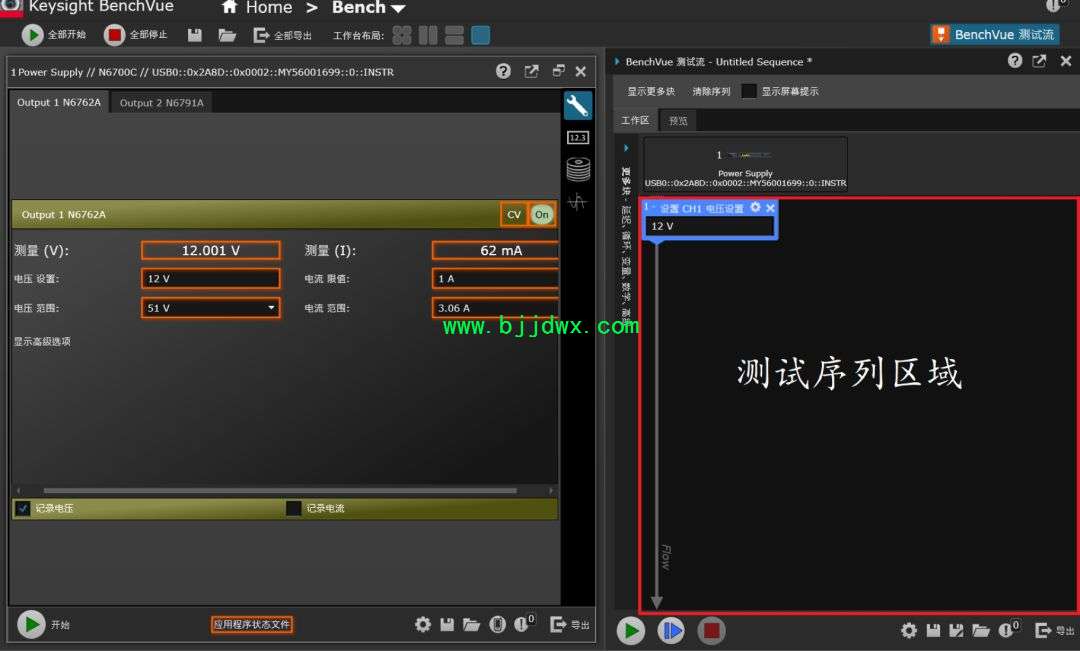This screenshot has height=651, width=1080.
Task: Open the data logger disk-stack icon
Action: (x=579, y=169)
